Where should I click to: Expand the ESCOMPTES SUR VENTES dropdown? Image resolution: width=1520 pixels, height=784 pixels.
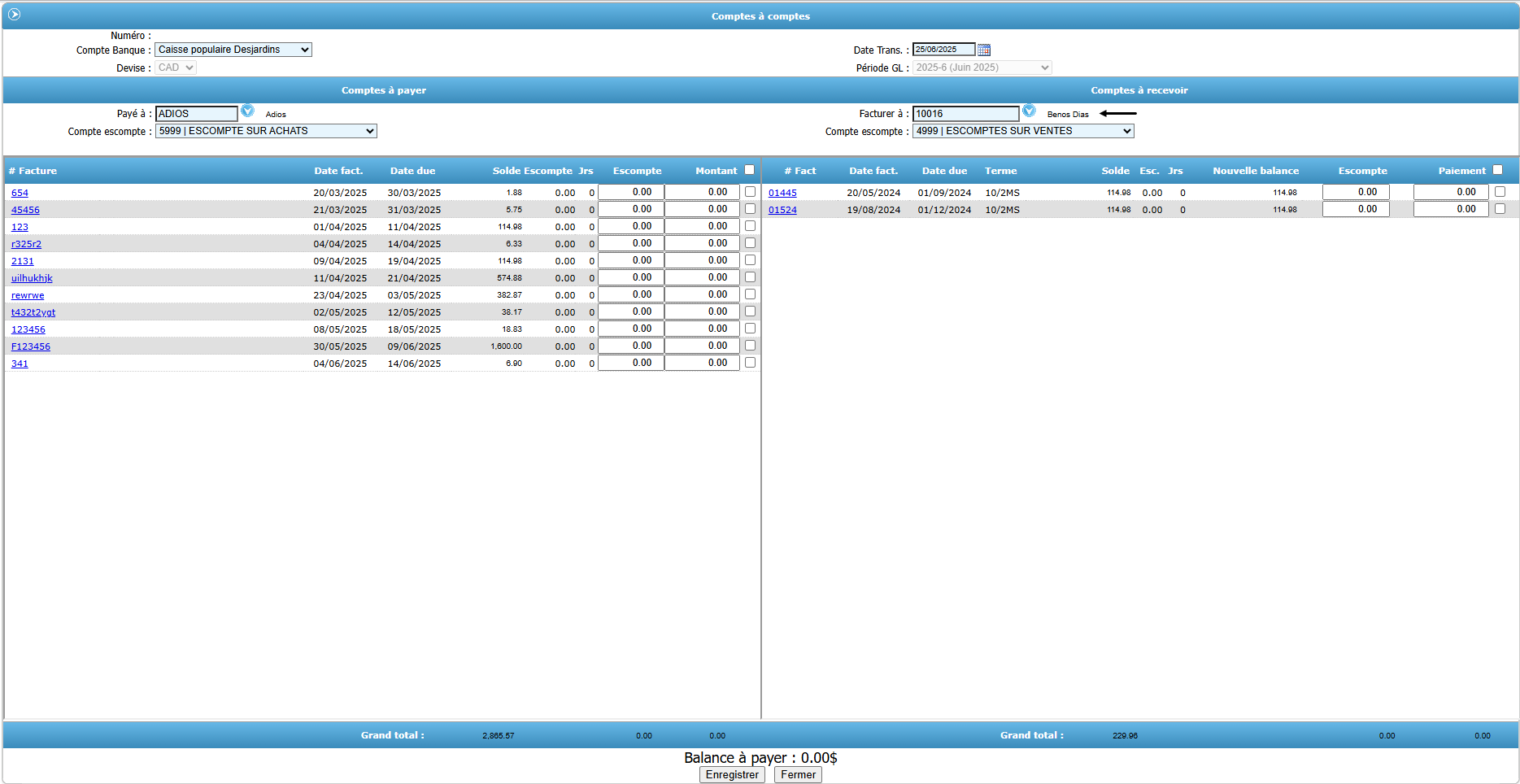point(1023,131)
